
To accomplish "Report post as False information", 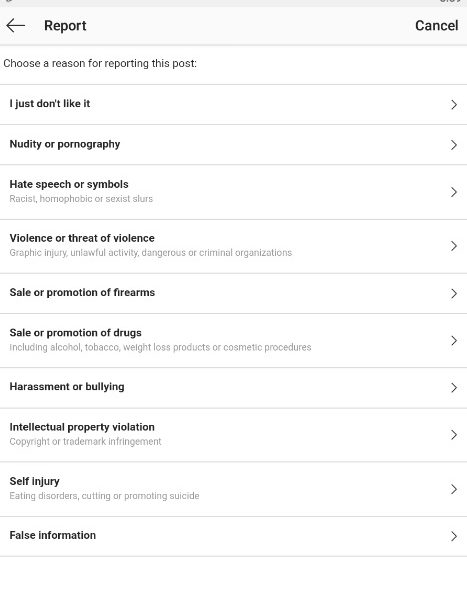I will point(234,536).
